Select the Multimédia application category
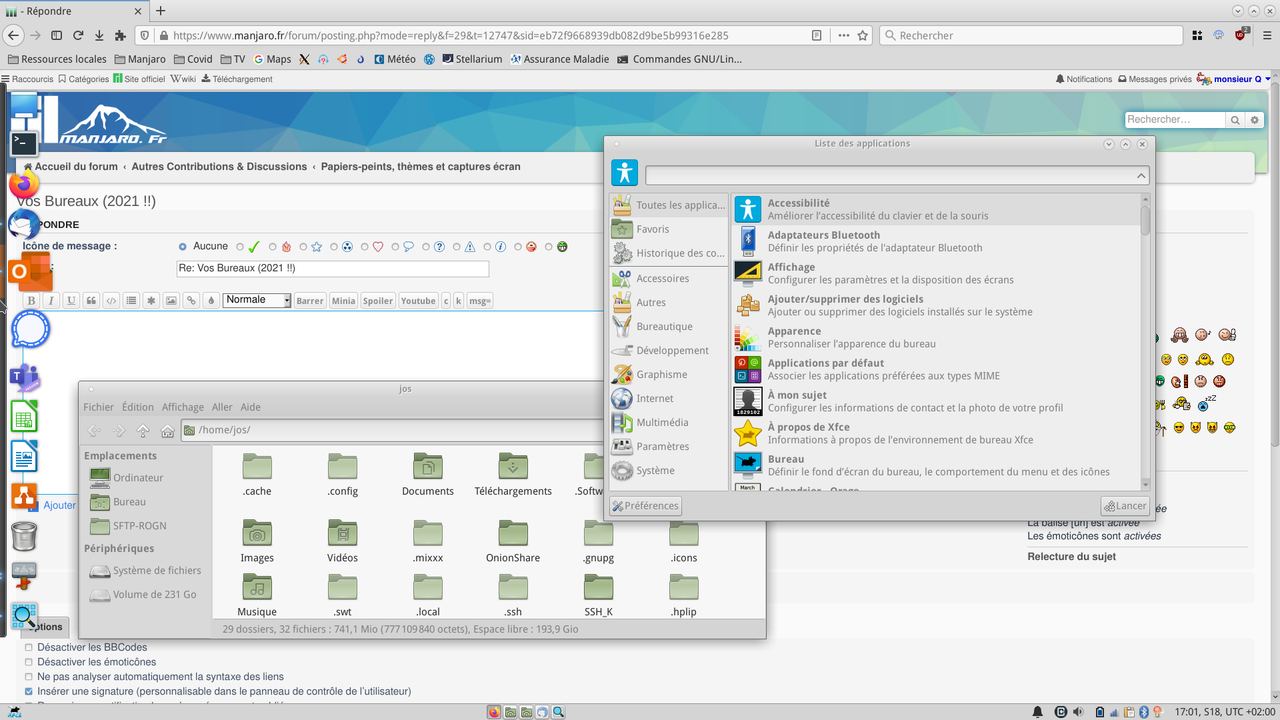The width and height of the screenshot is (1280, 720). 666,422
